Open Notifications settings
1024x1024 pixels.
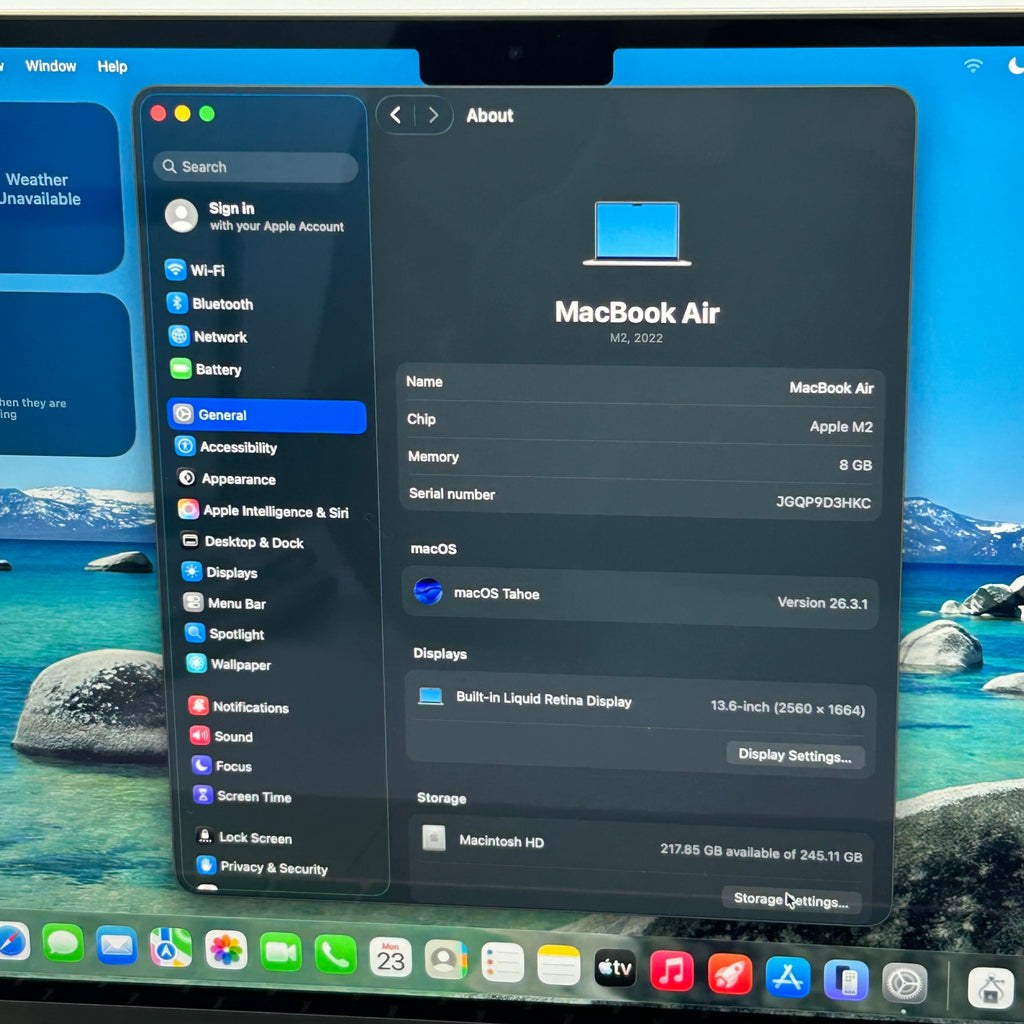[x=239, y=707]
